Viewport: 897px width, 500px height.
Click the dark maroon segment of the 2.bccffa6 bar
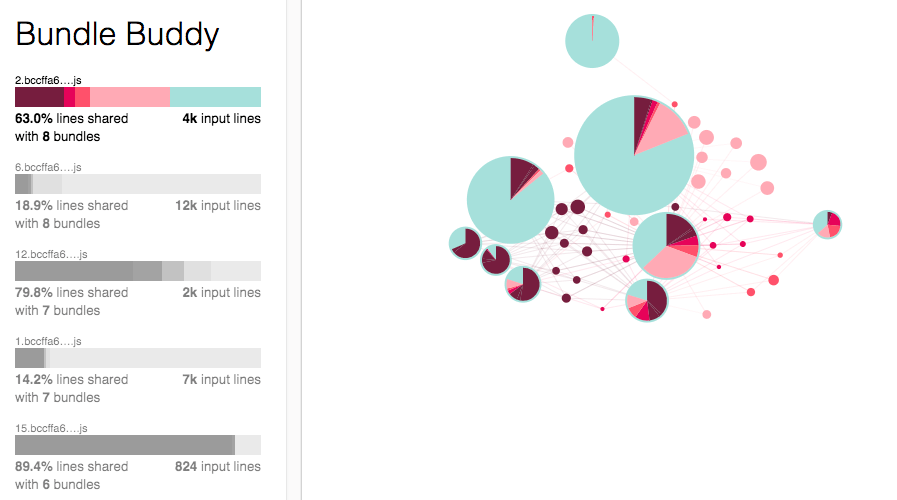39,97
